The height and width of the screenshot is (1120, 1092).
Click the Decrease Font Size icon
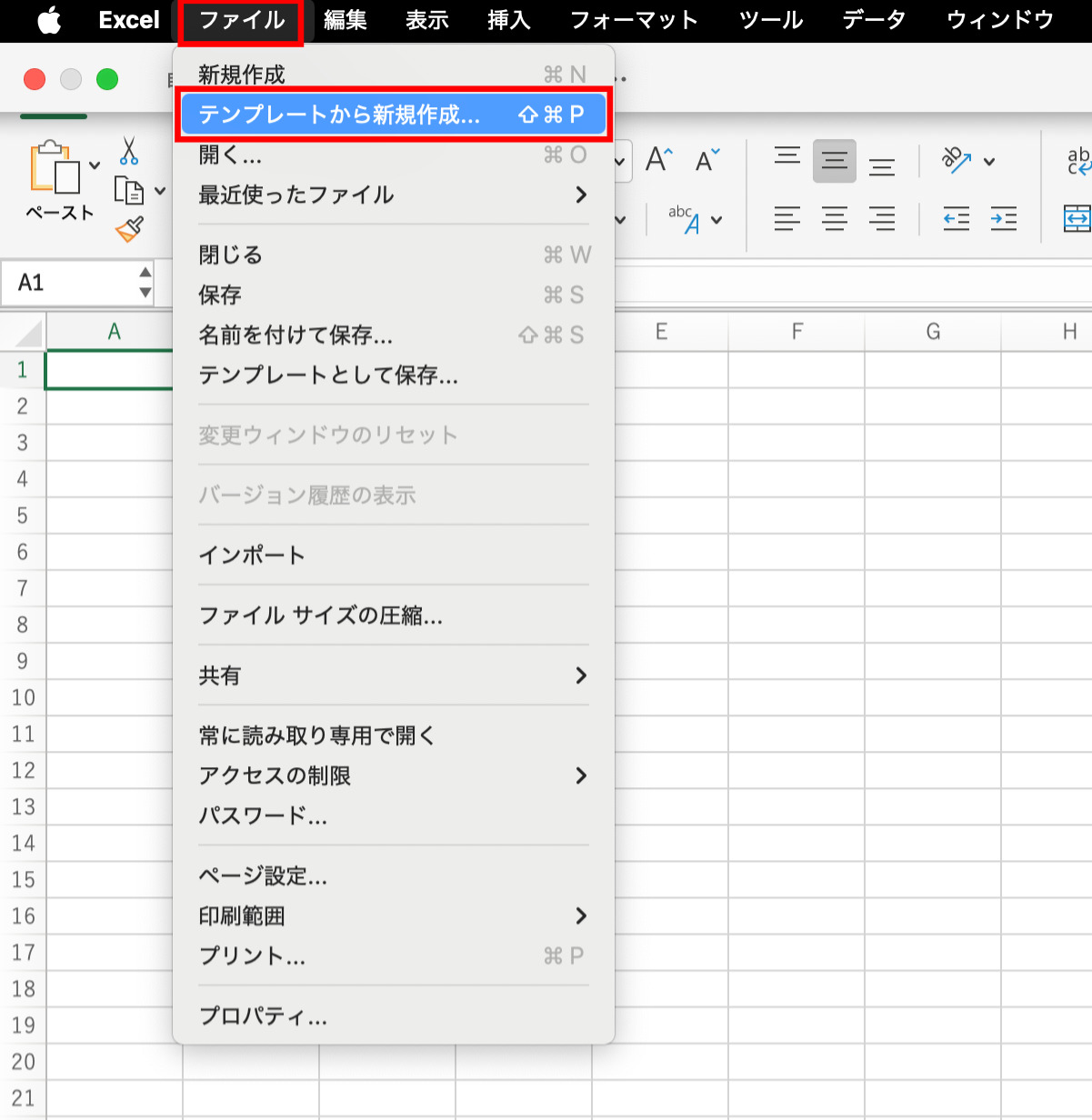706,161
